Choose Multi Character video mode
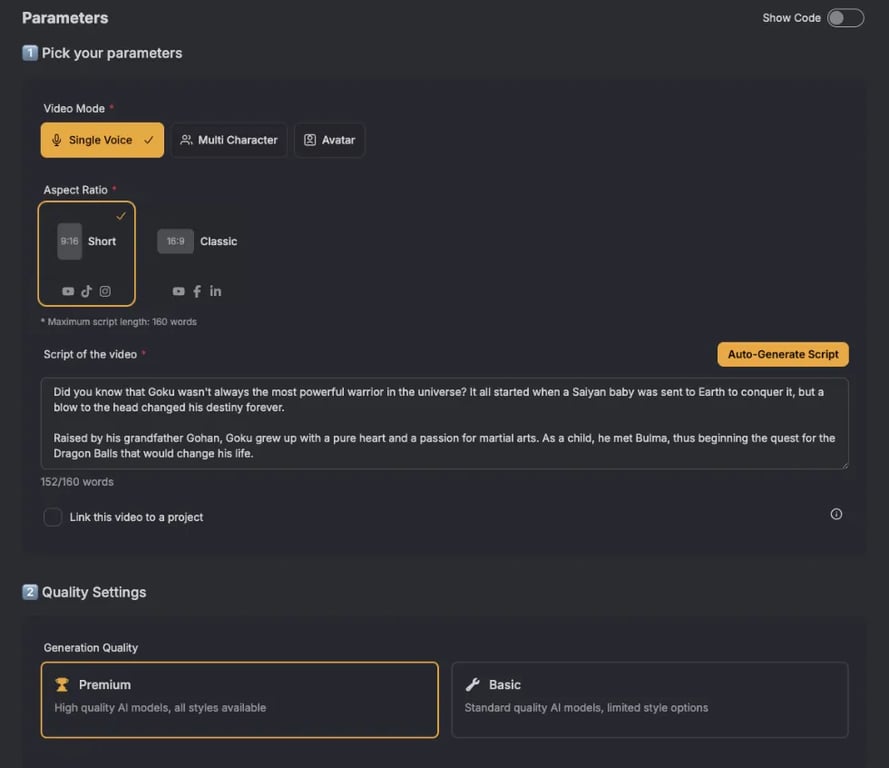The image size is (889, 768). [229, 140]
